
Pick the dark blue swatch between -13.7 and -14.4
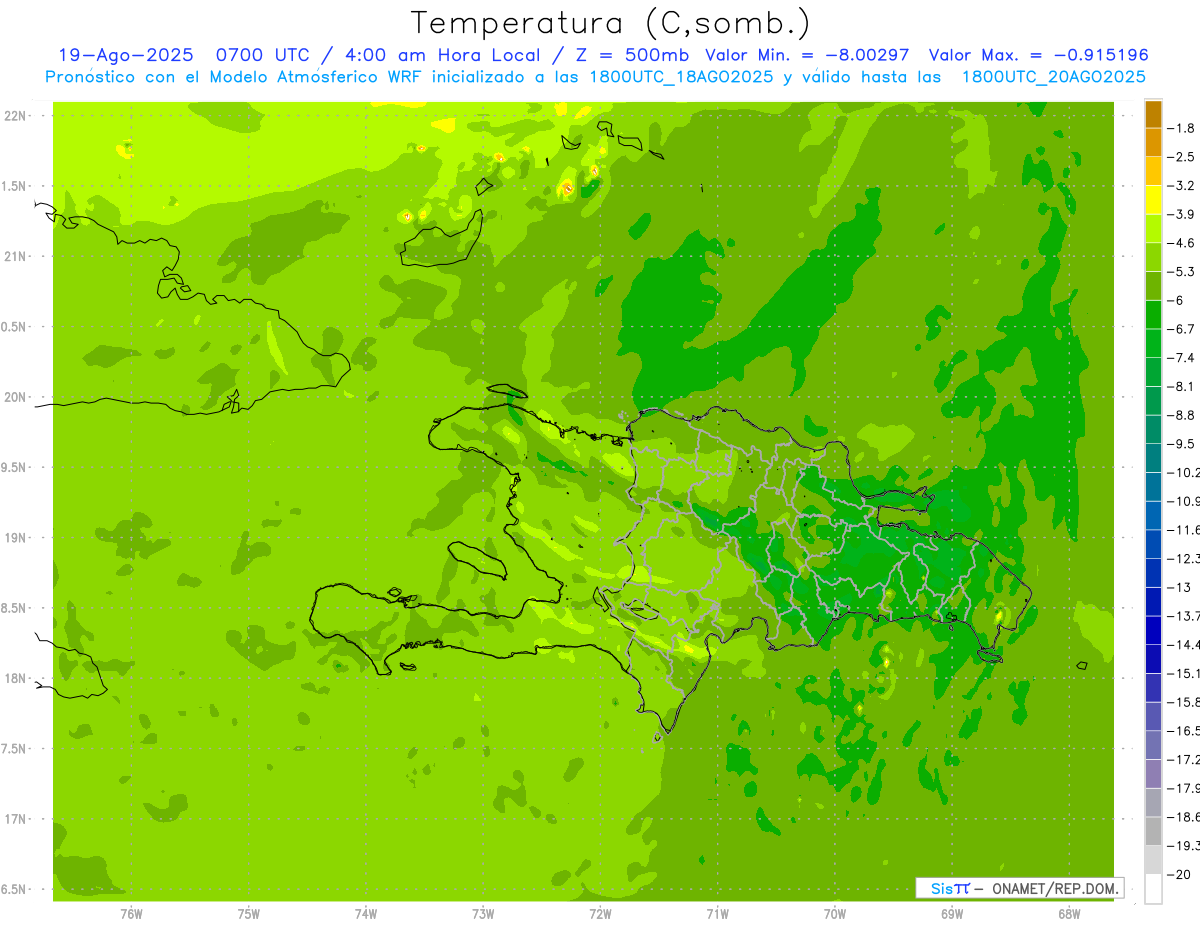pos(1153,630)
